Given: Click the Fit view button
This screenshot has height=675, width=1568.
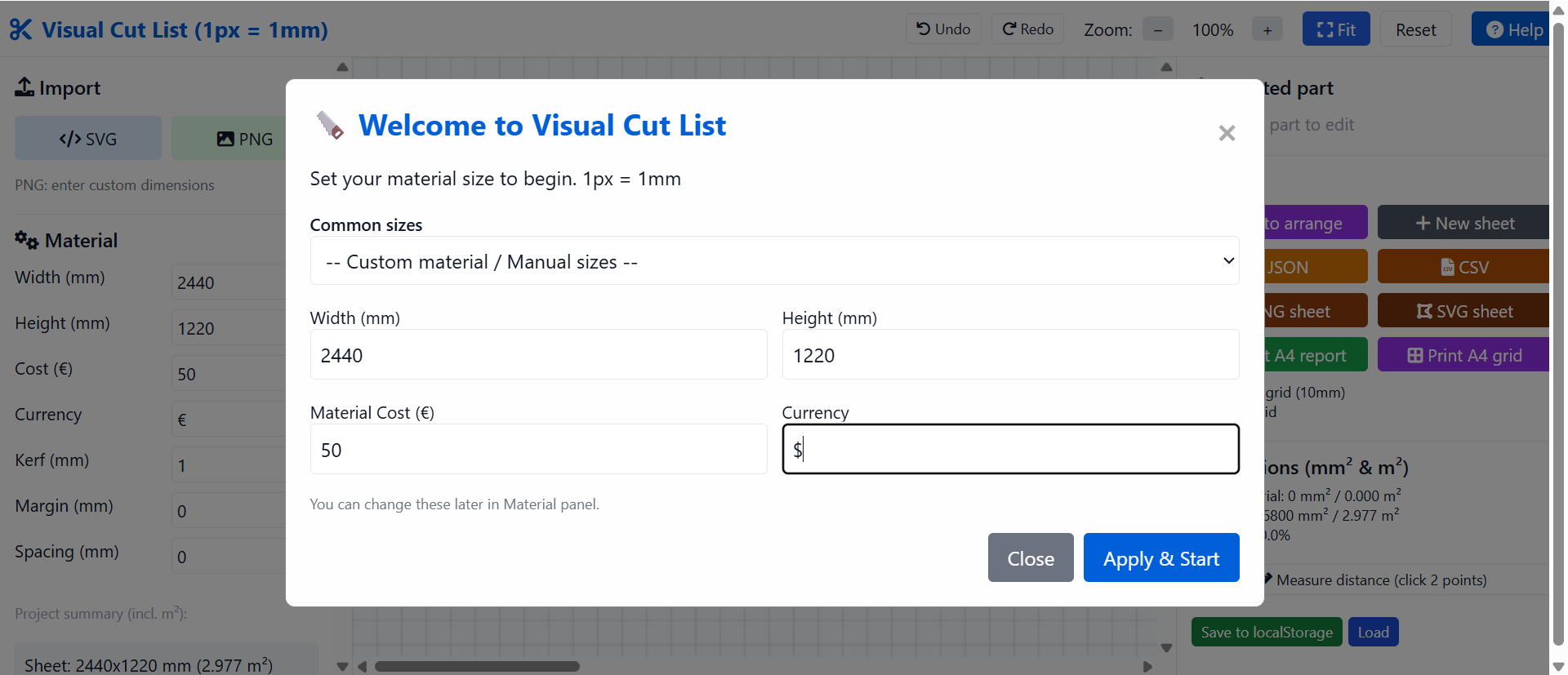Looking at the screenshot, I should click(x=1336, y=29).
